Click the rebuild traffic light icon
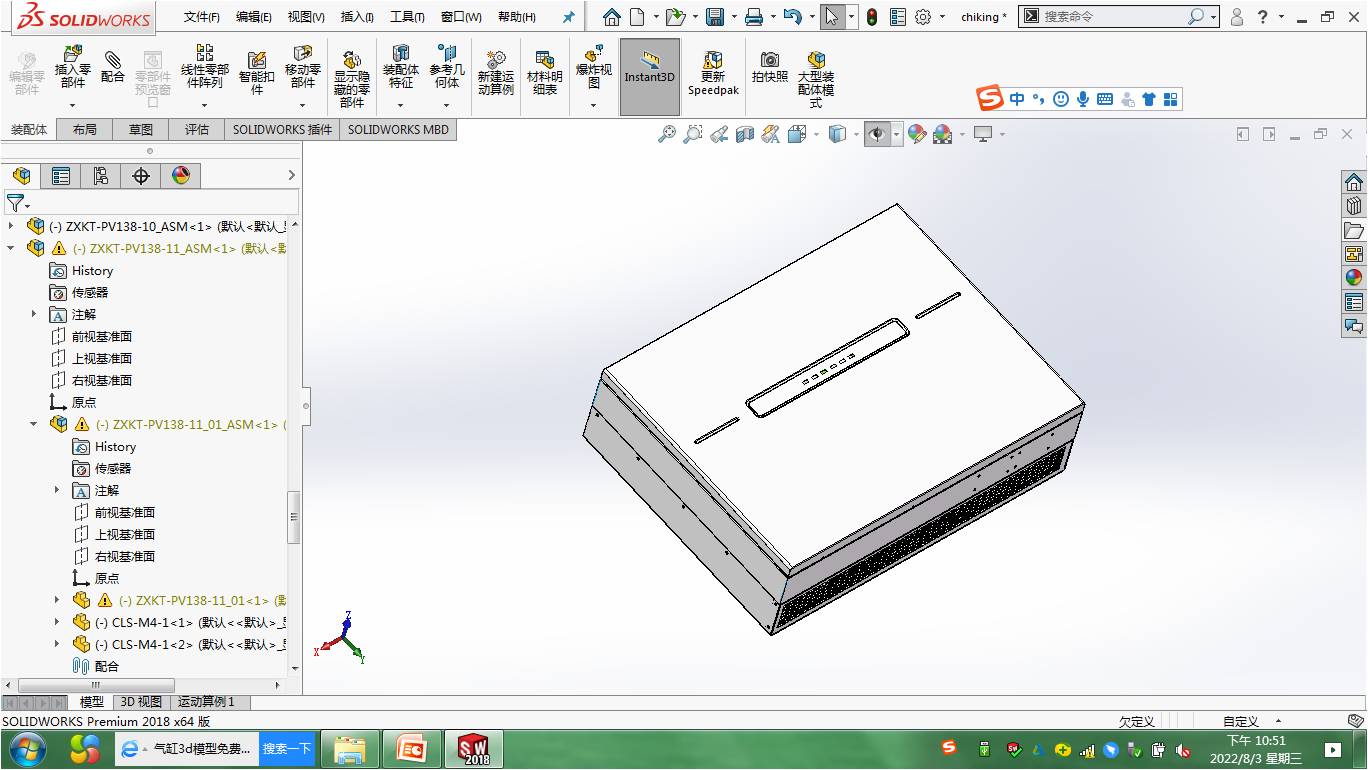The height and width of the screenshot is (770, 1368). tap(871, 17)
